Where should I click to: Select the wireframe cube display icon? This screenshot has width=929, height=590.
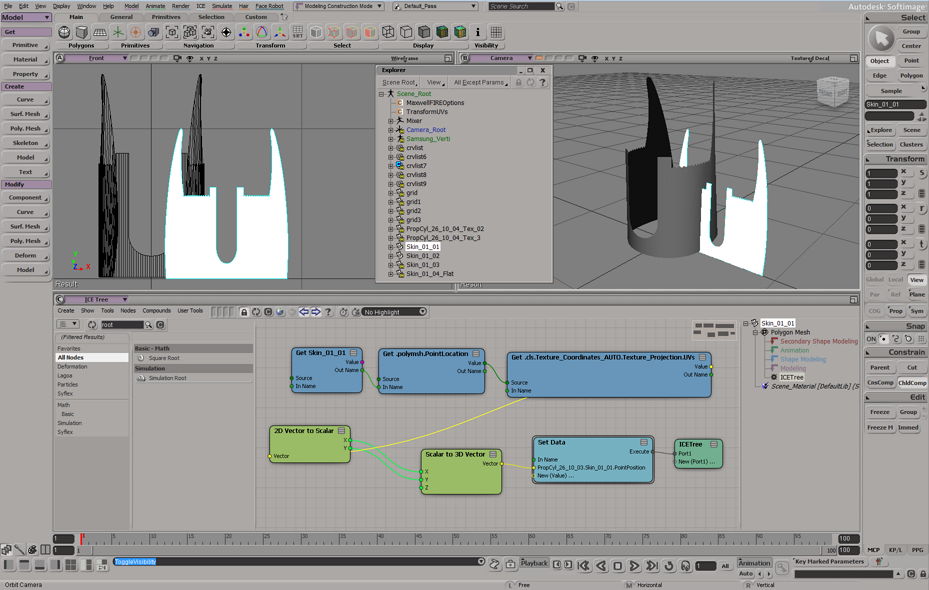pyautogui.click(x=388, y=32)
